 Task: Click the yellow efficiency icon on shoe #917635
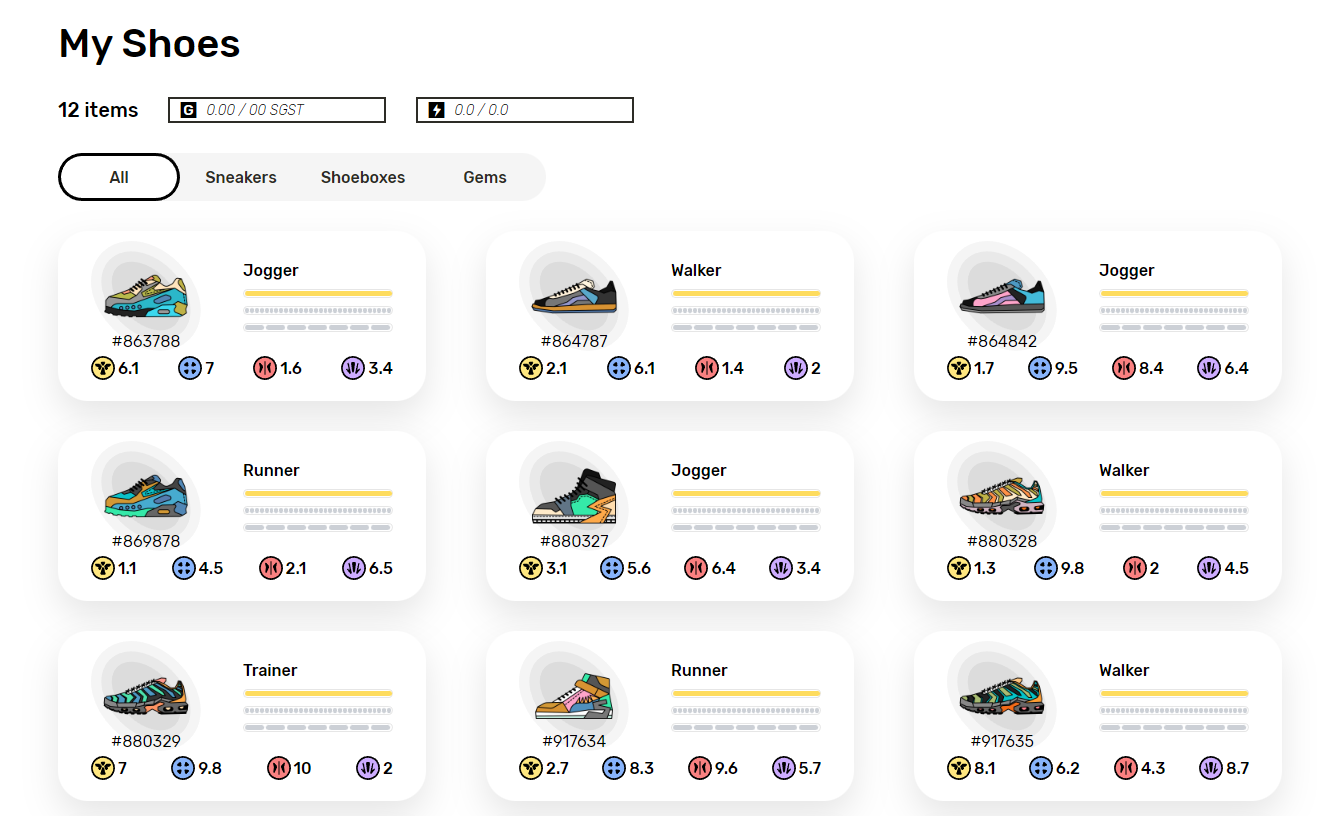(958, 768)
